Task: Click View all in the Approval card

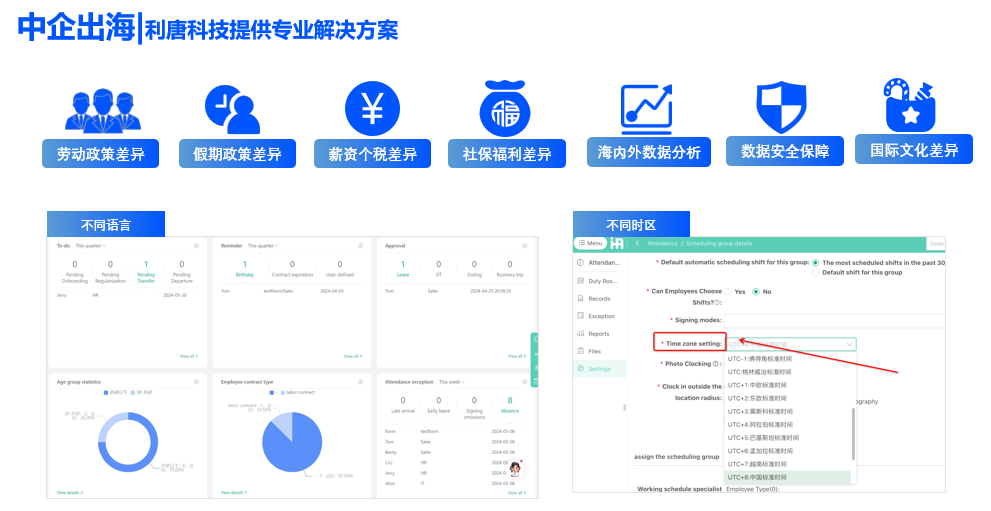Action: tap(515, 355)
